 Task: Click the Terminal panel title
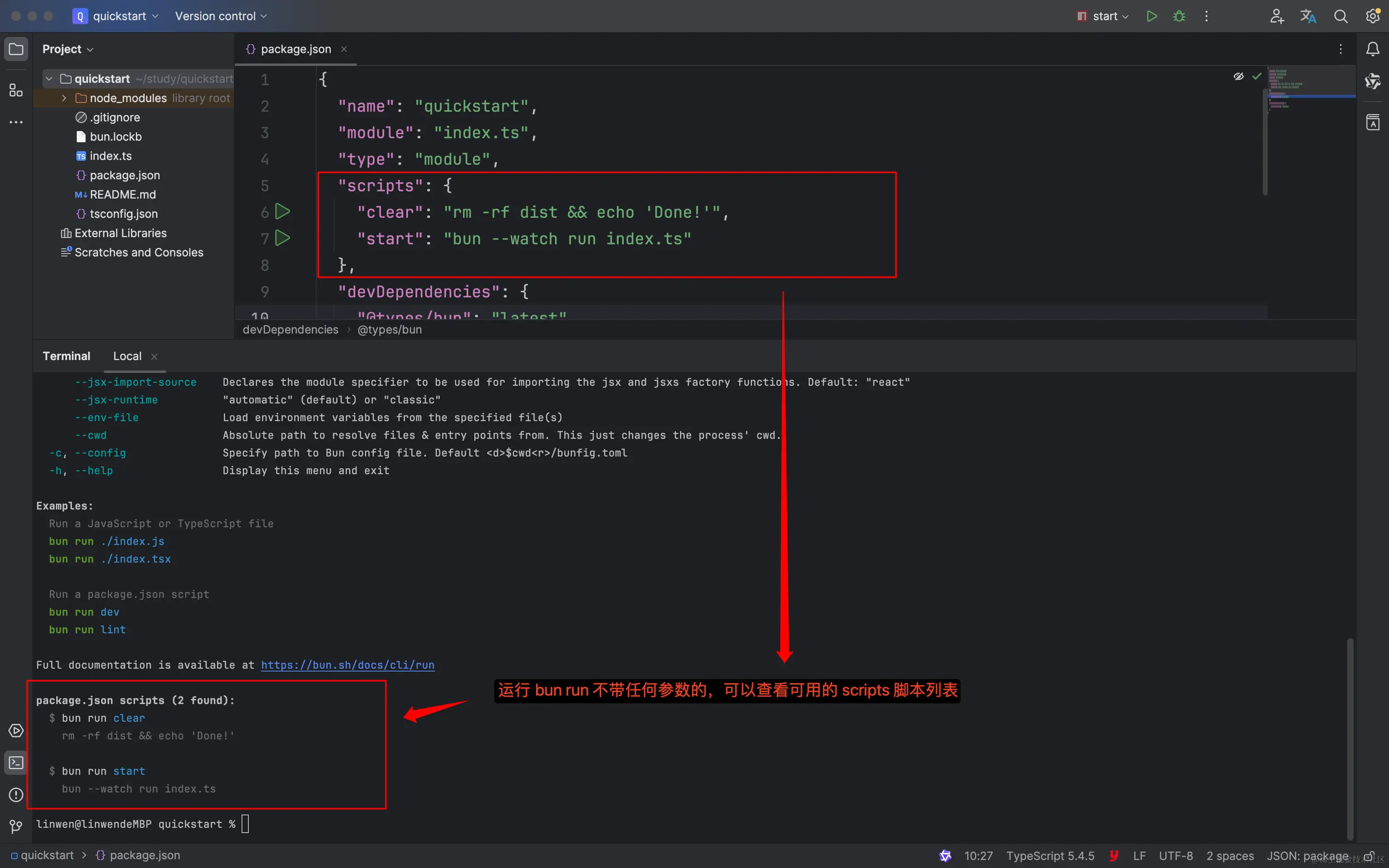pos(67,356)
